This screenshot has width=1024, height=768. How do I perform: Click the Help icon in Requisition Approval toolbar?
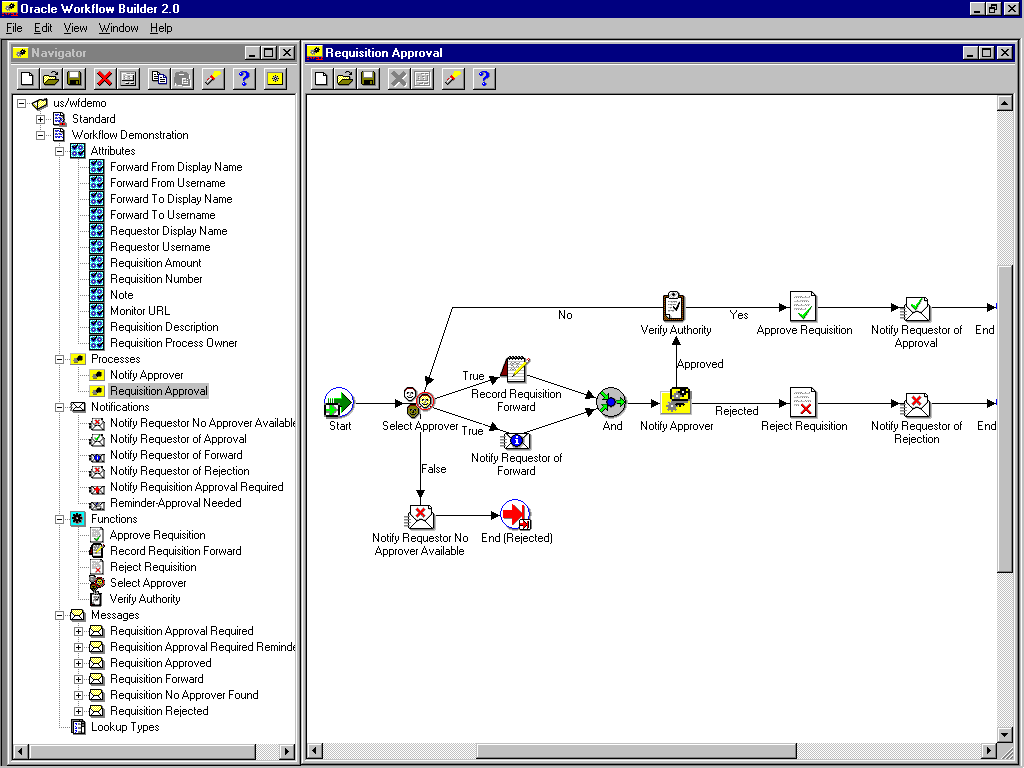pyautogui.click(x=484, y=79)
